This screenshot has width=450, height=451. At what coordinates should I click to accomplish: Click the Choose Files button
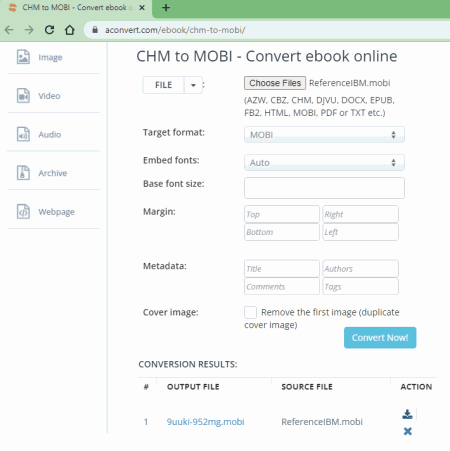pyautogui.click(x=275, y=83)
